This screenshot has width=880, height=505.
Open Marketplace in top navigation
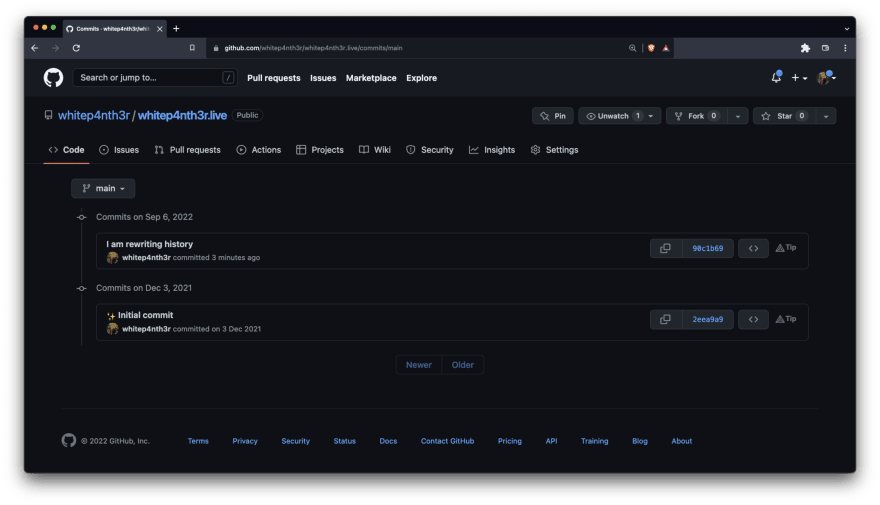click(371, 78)
